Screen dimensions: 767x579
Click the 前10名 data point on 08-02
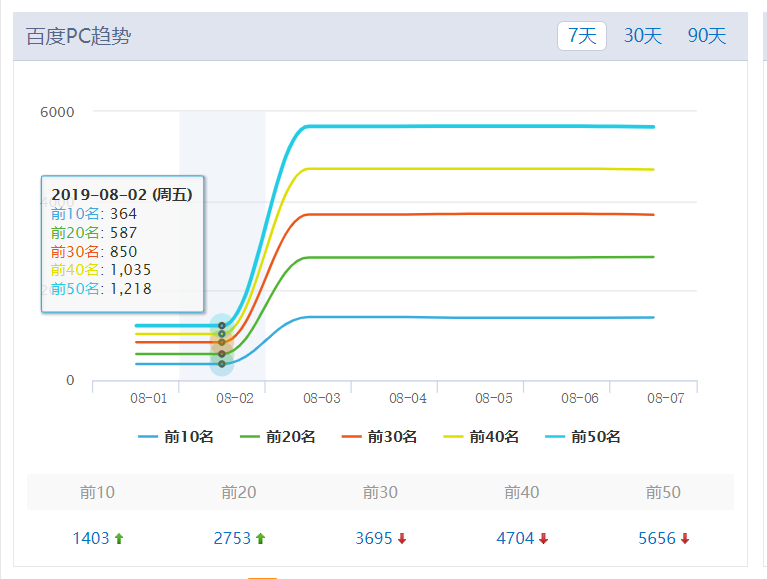coord(222,364)
